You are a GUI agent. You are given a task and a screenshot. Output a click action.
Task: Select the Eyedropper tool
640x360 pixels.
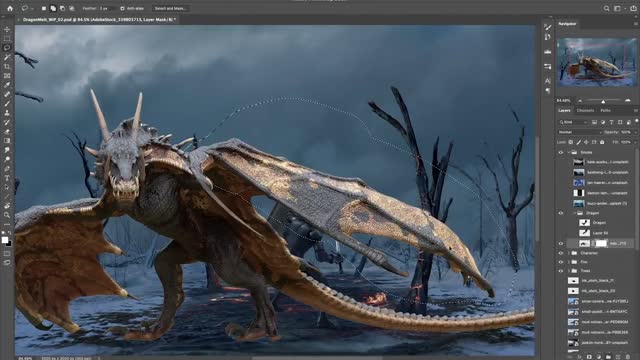[7, 85]
